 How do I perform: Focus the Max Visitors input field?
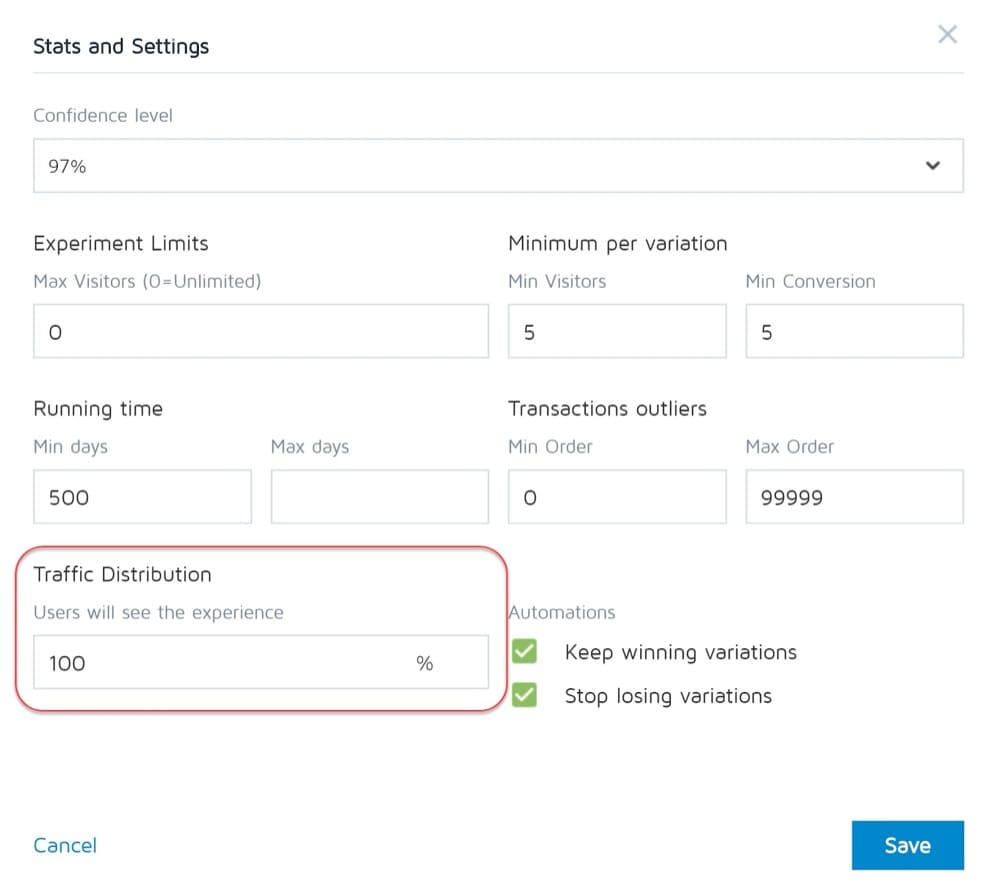tap(260, 332)
